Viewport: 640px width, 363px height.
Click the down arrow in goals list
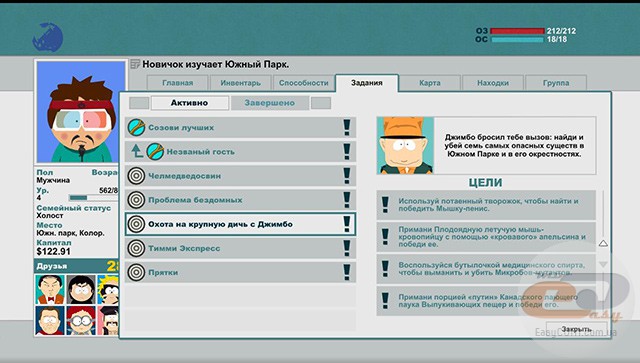click(603, 265)
